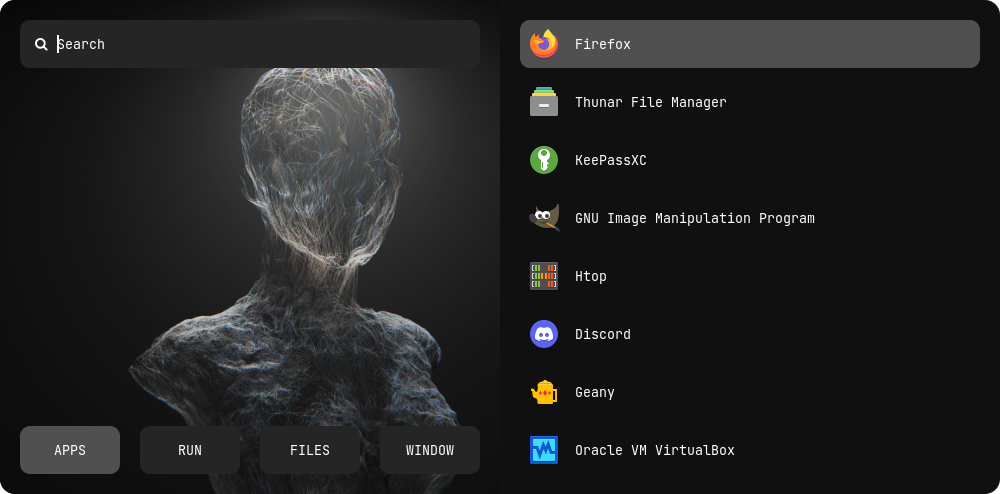The image size is (1000, 494).
Task: Click the Thunar File Manager drawer icon
Action: [544, 102]
